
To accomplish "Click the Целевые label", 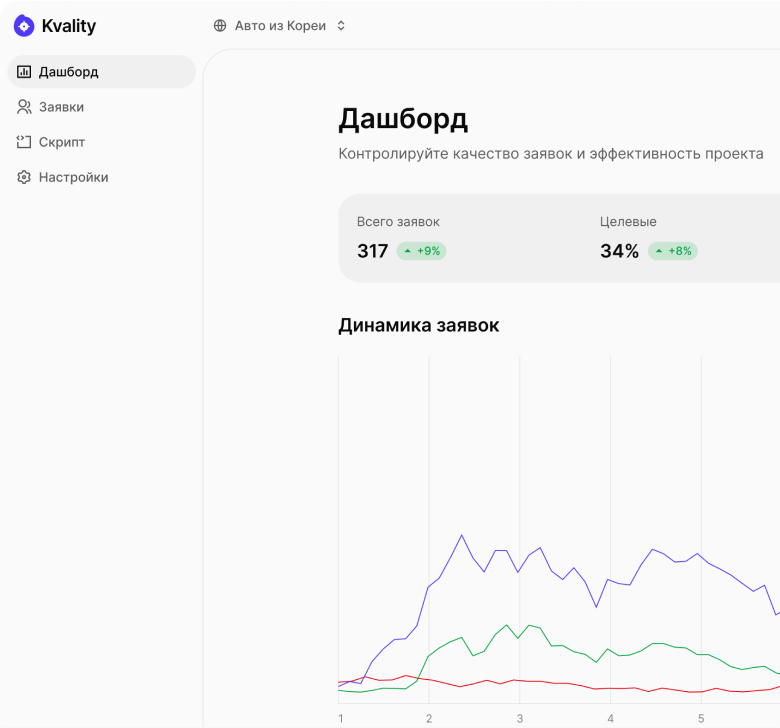I will coord(628,221).
